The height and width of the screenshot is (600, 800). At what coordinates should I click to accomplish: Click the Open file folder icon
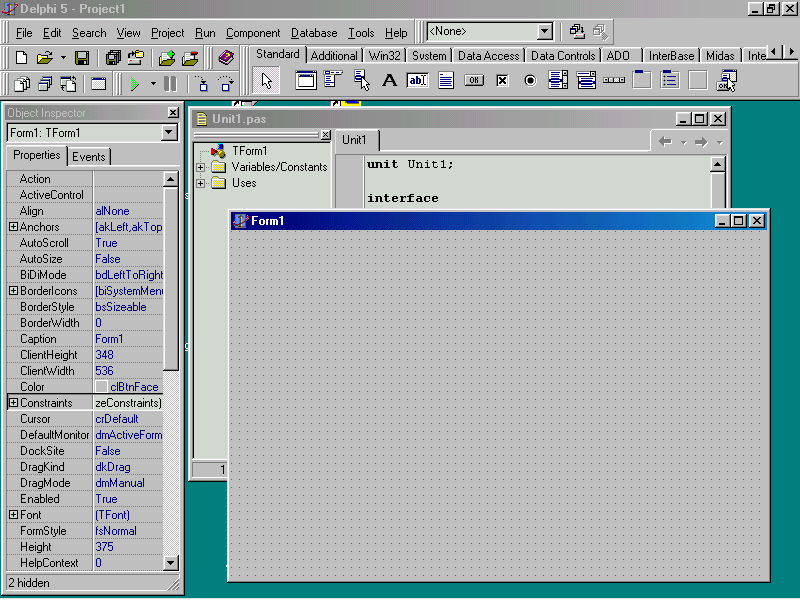[45, 58]
